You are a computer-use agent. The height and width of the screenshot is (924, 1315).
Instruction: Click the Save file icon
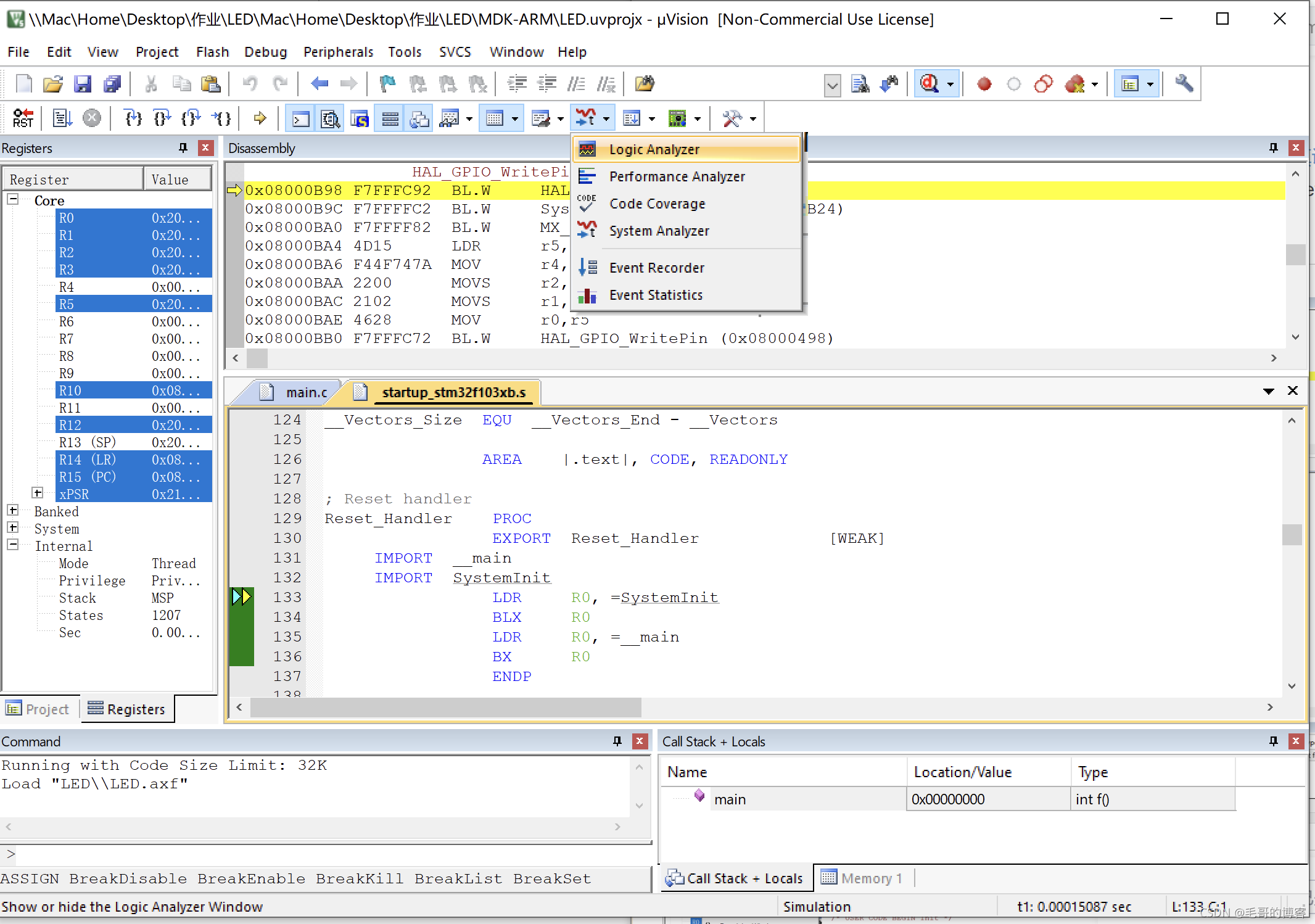click(83, 84)
